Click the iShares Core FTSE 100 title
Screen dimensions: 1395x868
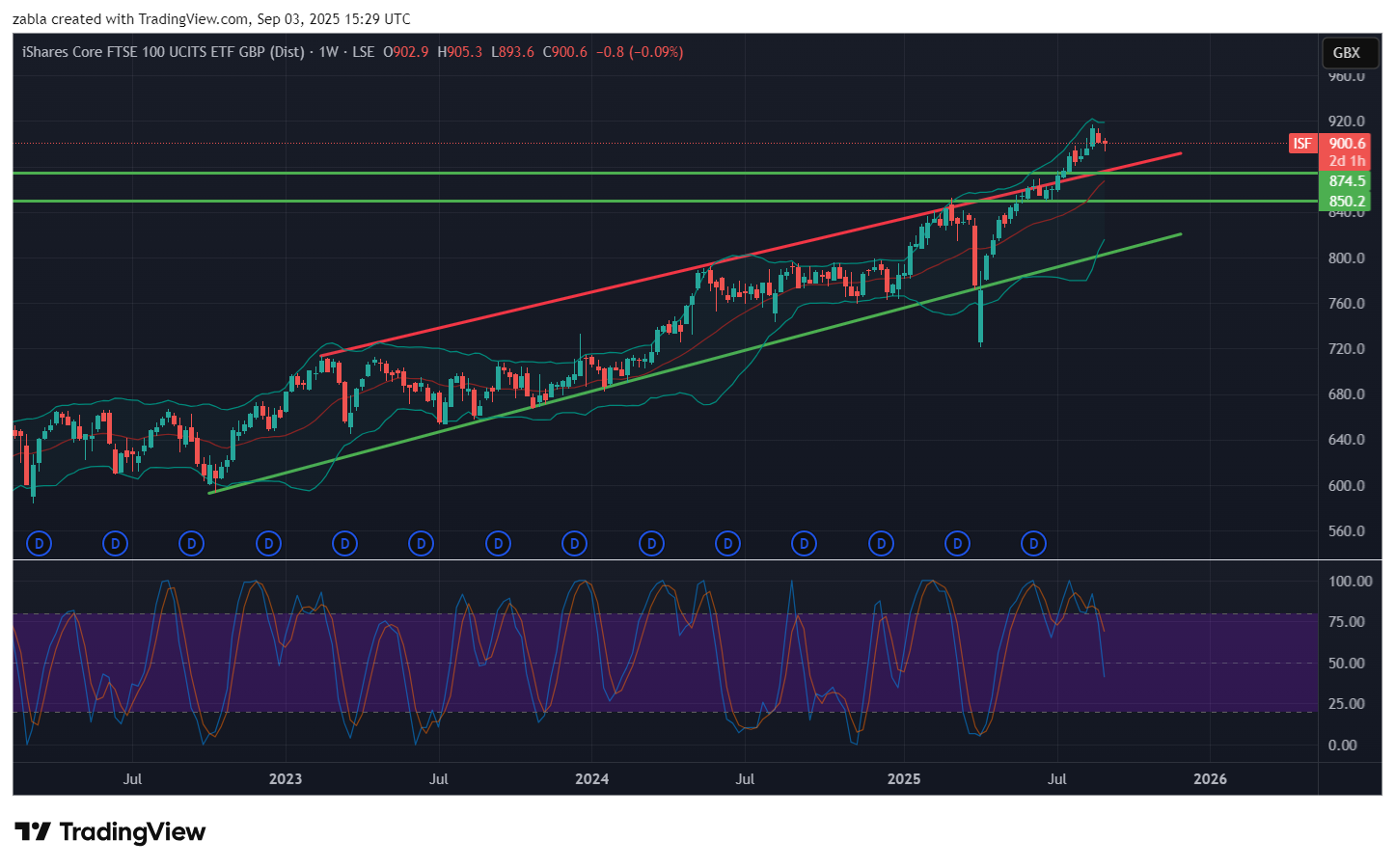pyautogui.click(x=162, y=52)
